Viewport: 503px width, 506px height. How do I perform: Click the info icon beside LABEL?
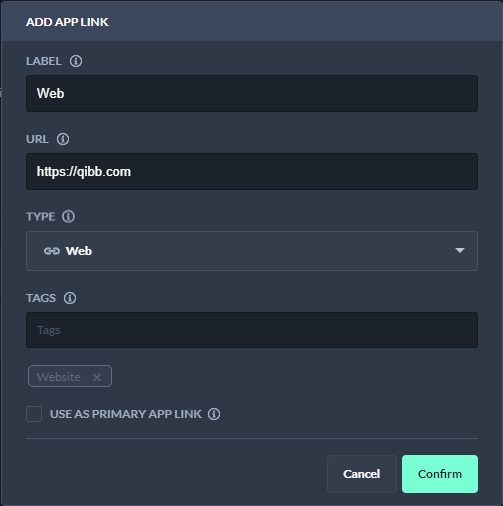(x=76, y=61)
